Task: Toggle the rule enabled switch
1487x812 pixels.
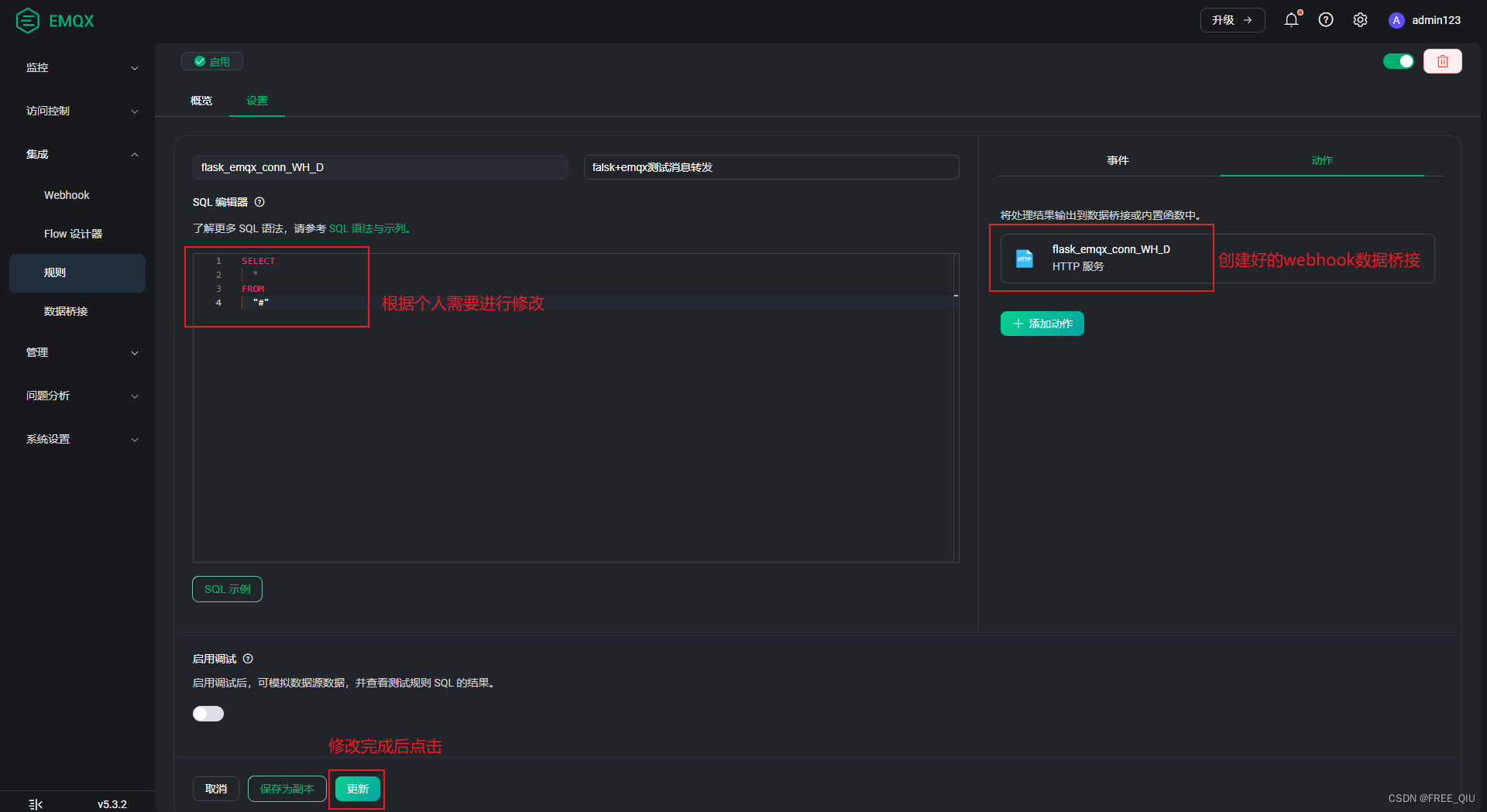Action: (1399, 61)
